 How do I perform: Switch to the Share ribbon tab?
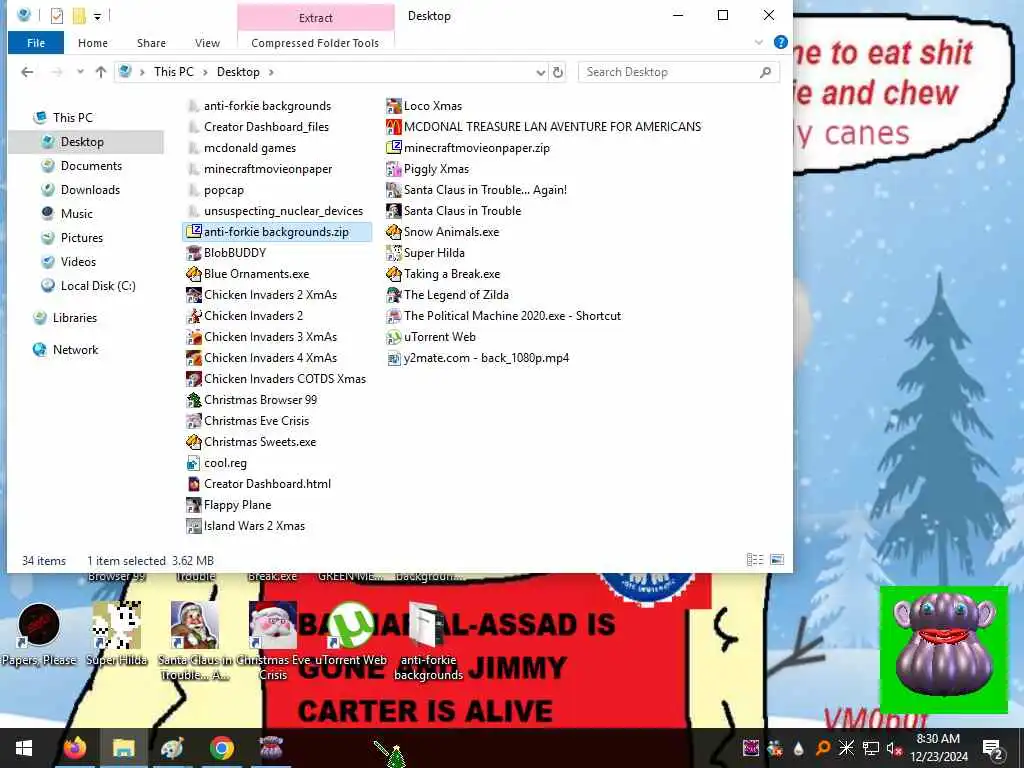coord(152,43)
